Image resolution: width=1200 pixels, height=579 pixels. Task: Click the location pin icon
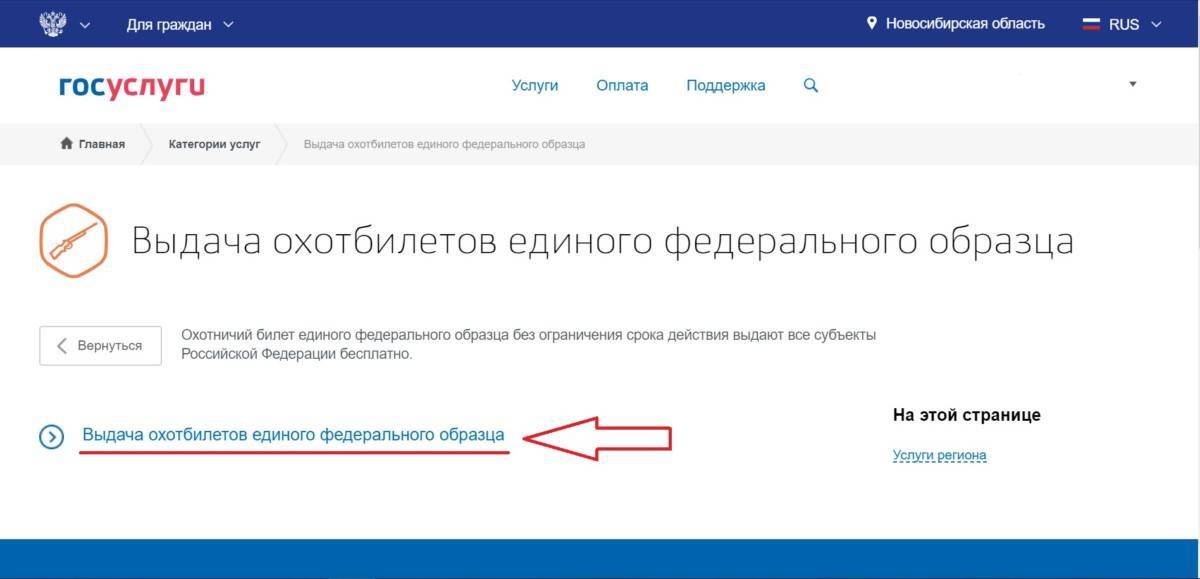(x=871, y=23)
